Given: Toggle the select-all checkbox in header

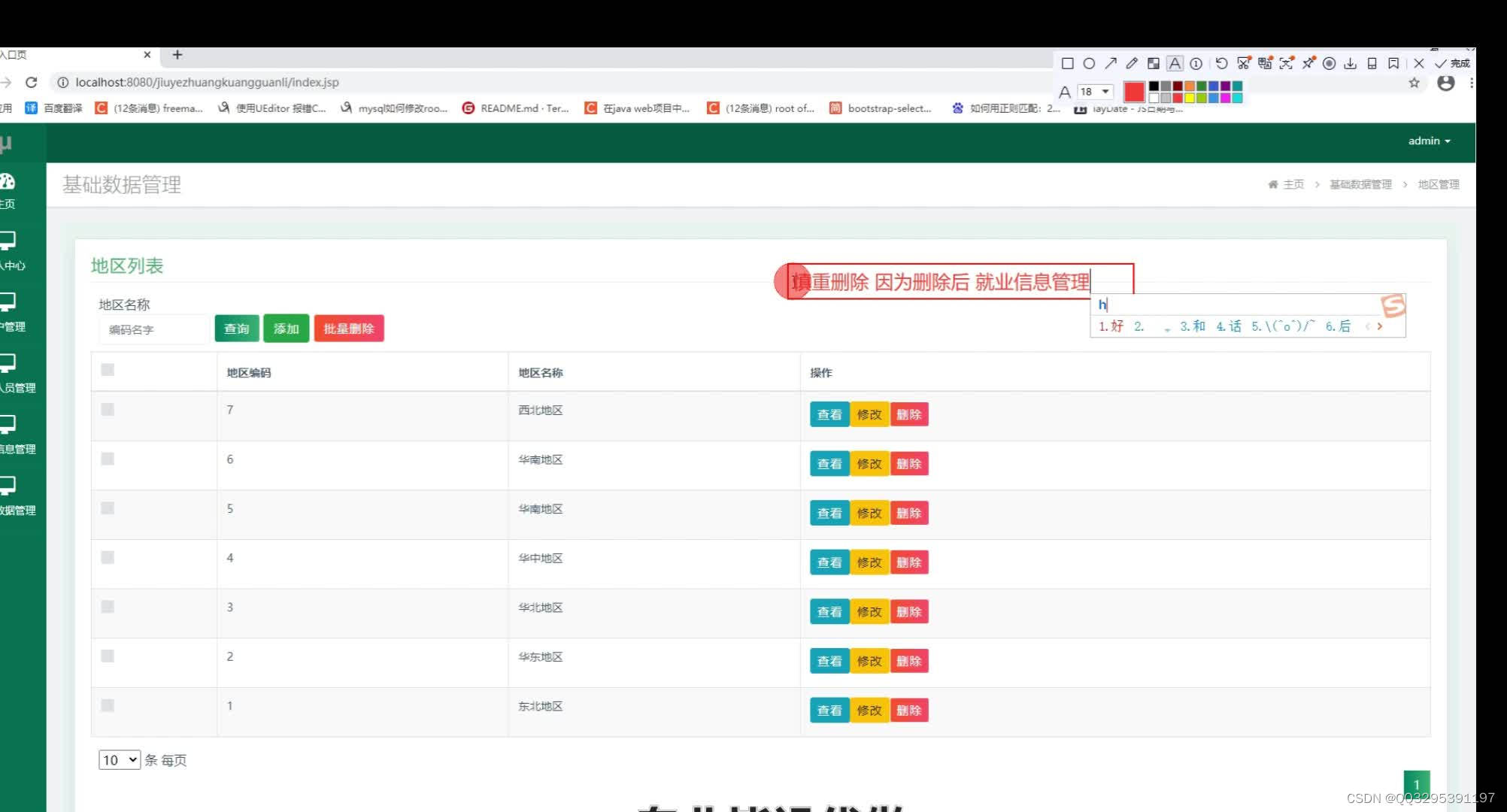Looking at the screenshot, I should tap(108, 369).
